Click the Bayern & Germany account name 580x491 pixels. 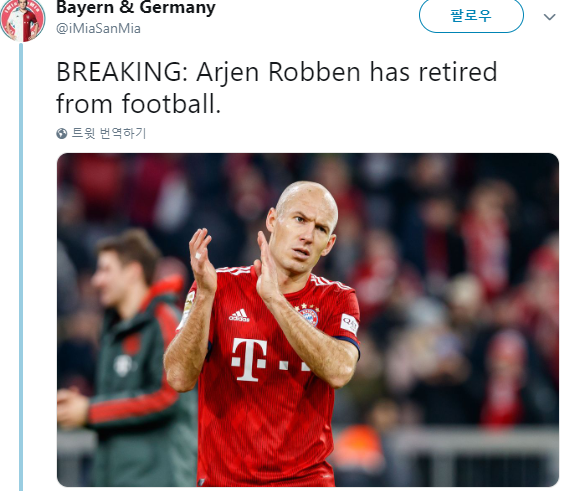pos(136,7)
